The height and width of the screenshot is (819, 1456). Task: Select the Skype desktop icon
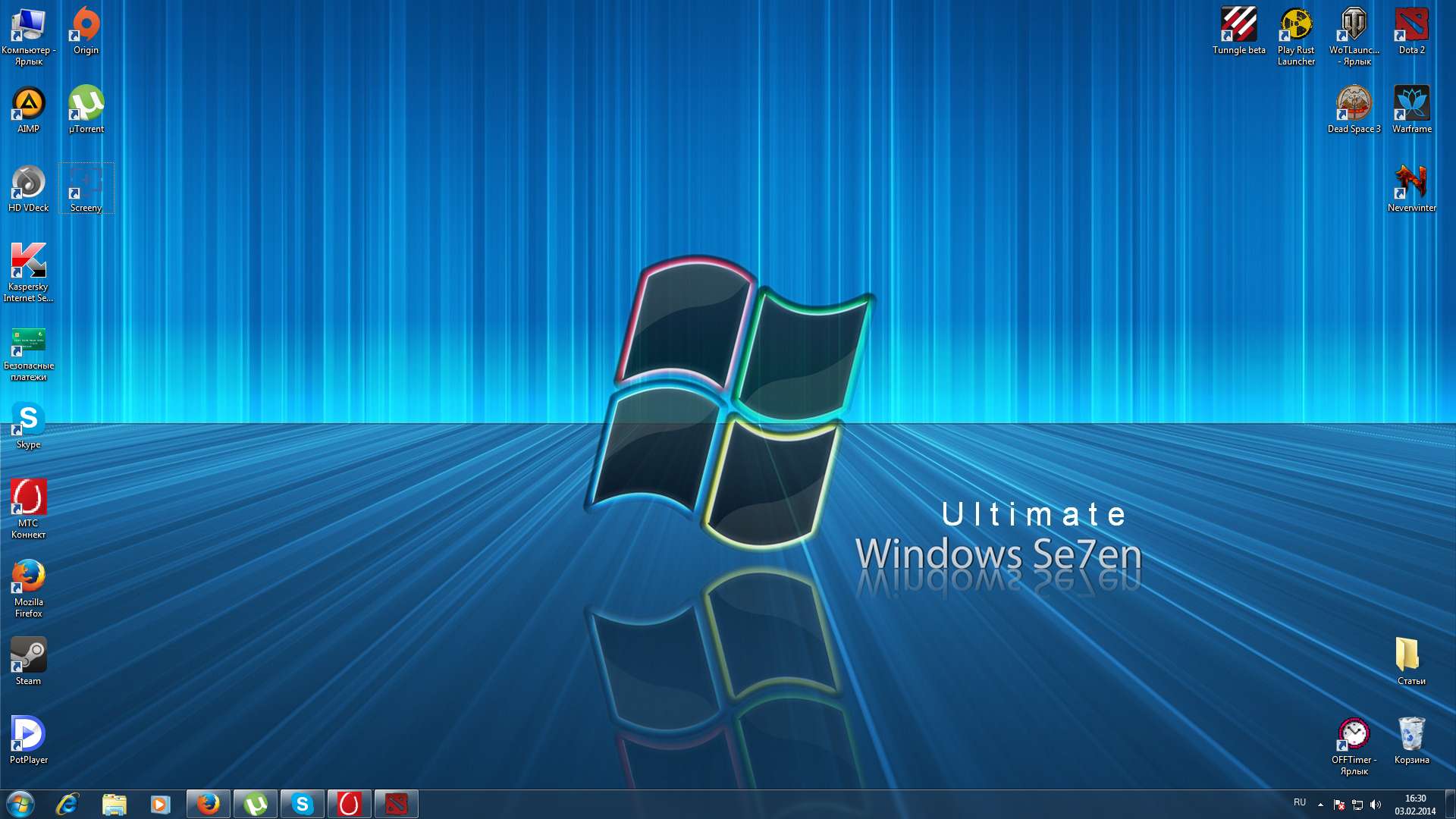[28, 425]
